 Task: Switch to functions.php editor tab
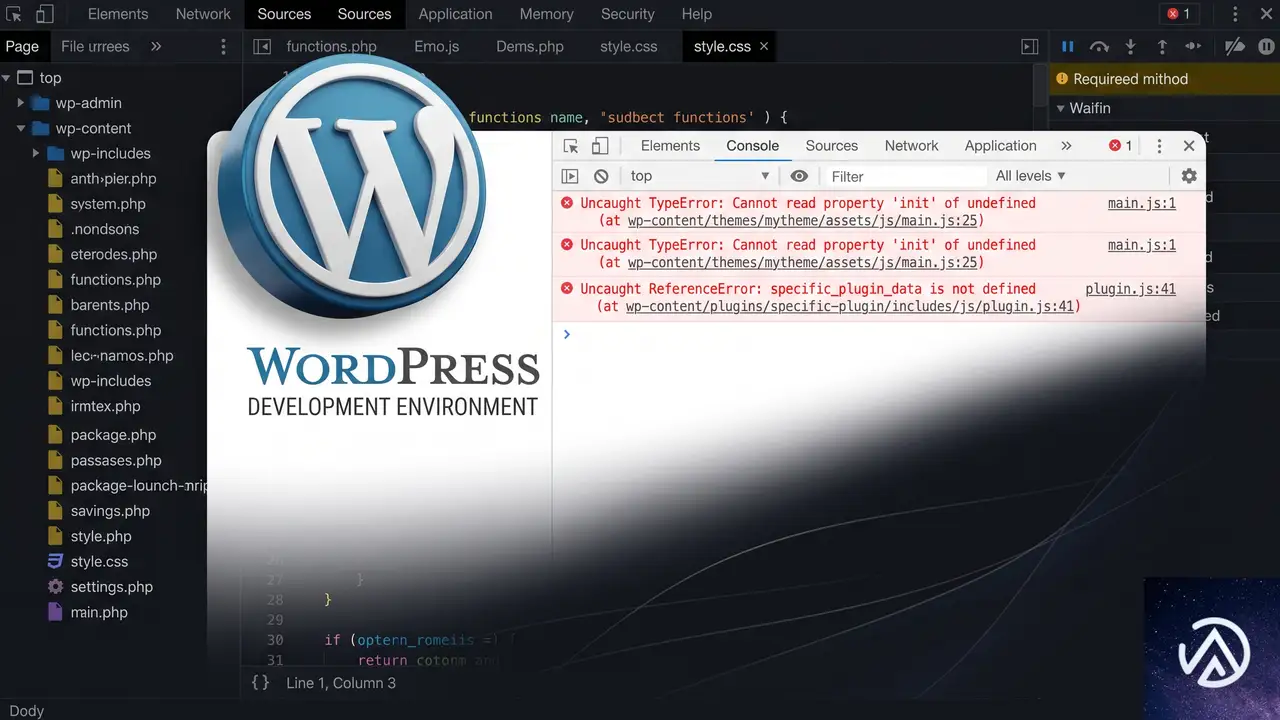coord(331,46)
